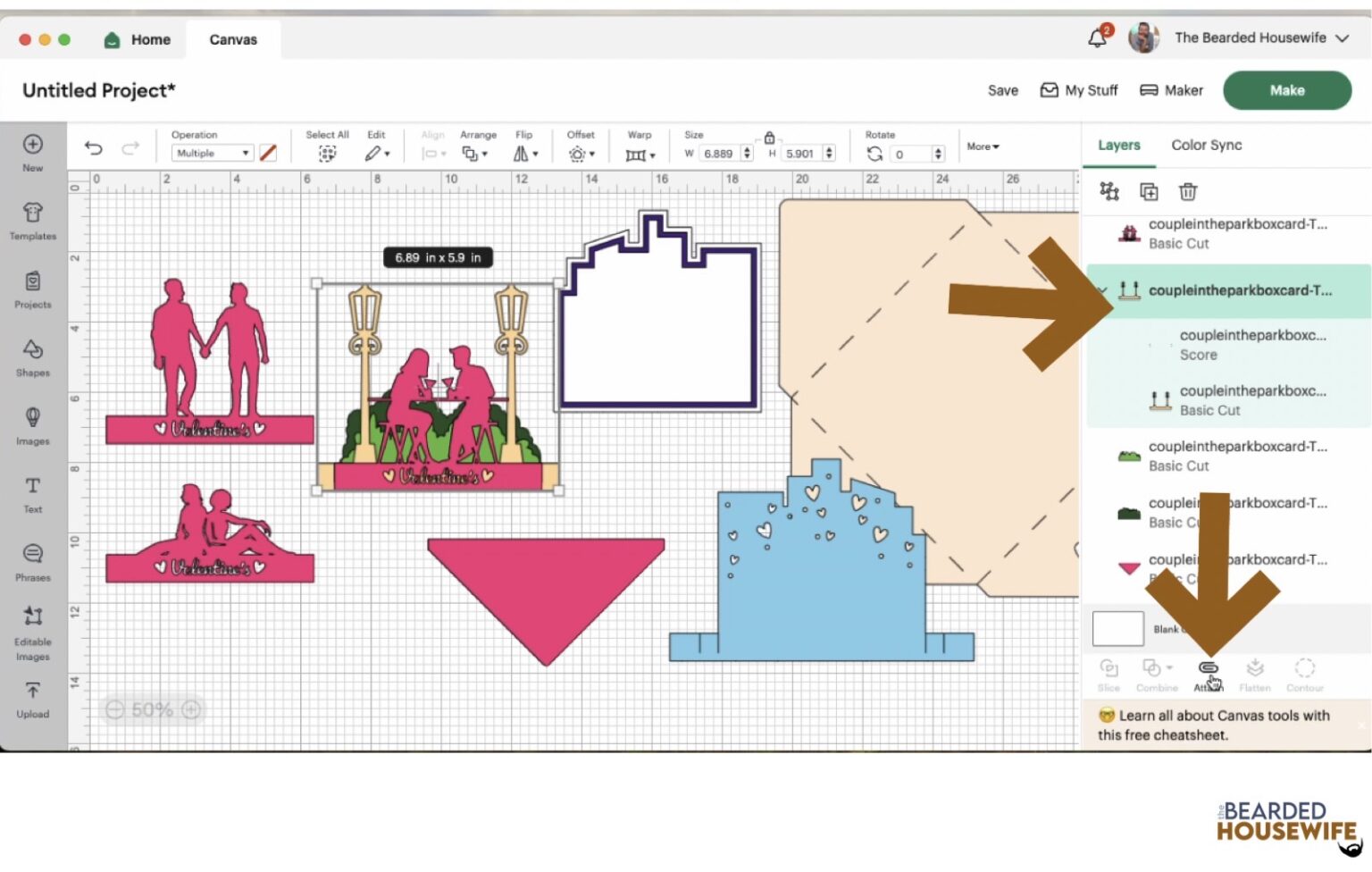
Task: Click the operation color swatch
Action: (x=268, y=154)
